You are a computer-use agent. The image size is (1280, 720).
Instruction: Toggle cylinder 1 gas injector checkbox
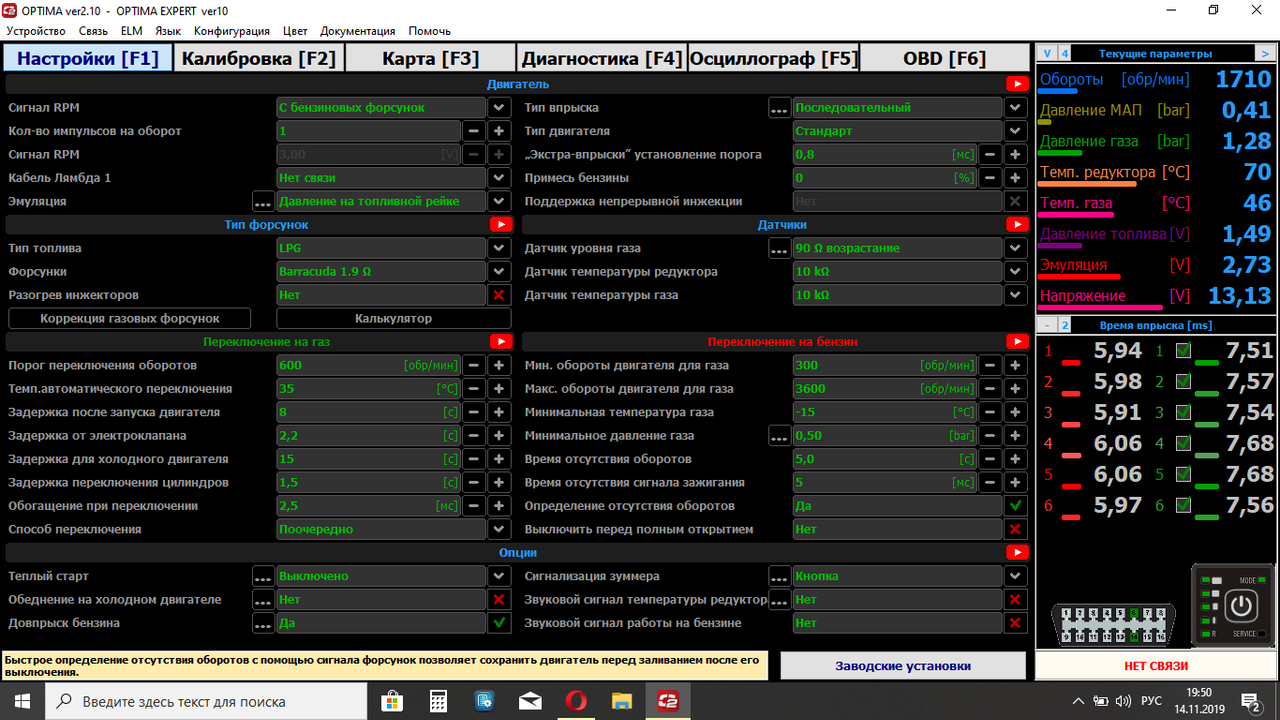click(x=1183, y=350)
